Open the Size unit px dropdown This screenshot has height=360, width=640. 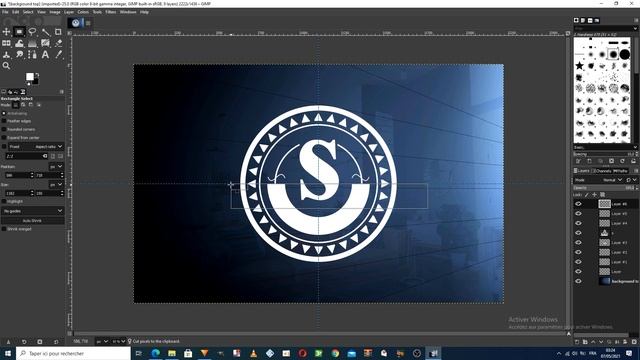(56, 184)
